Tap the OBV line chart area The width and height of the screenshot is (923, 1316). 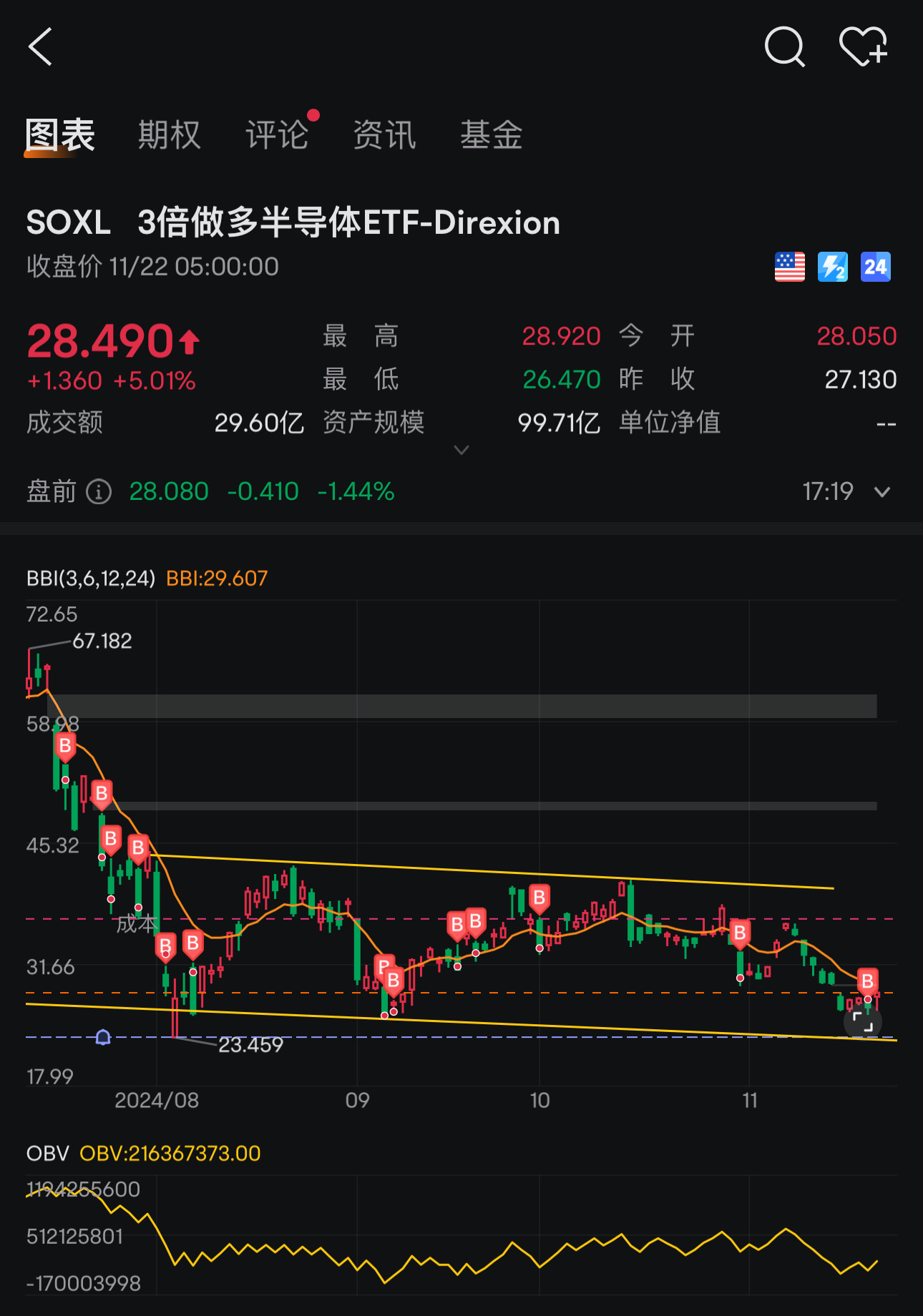[x=461, y=1236]
